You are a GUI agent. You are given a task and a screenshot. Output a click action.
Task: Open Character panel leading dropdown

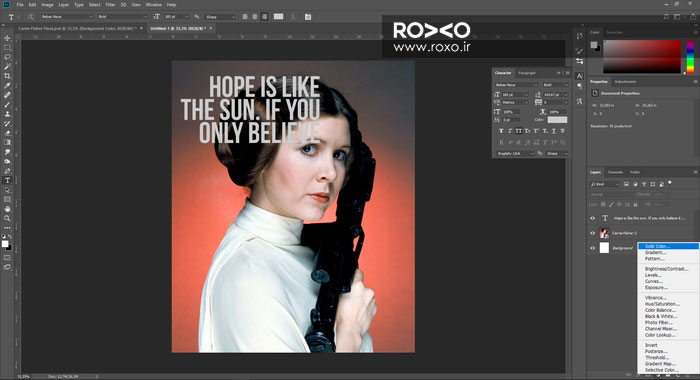pyautogui.click(x=555, y=95)
